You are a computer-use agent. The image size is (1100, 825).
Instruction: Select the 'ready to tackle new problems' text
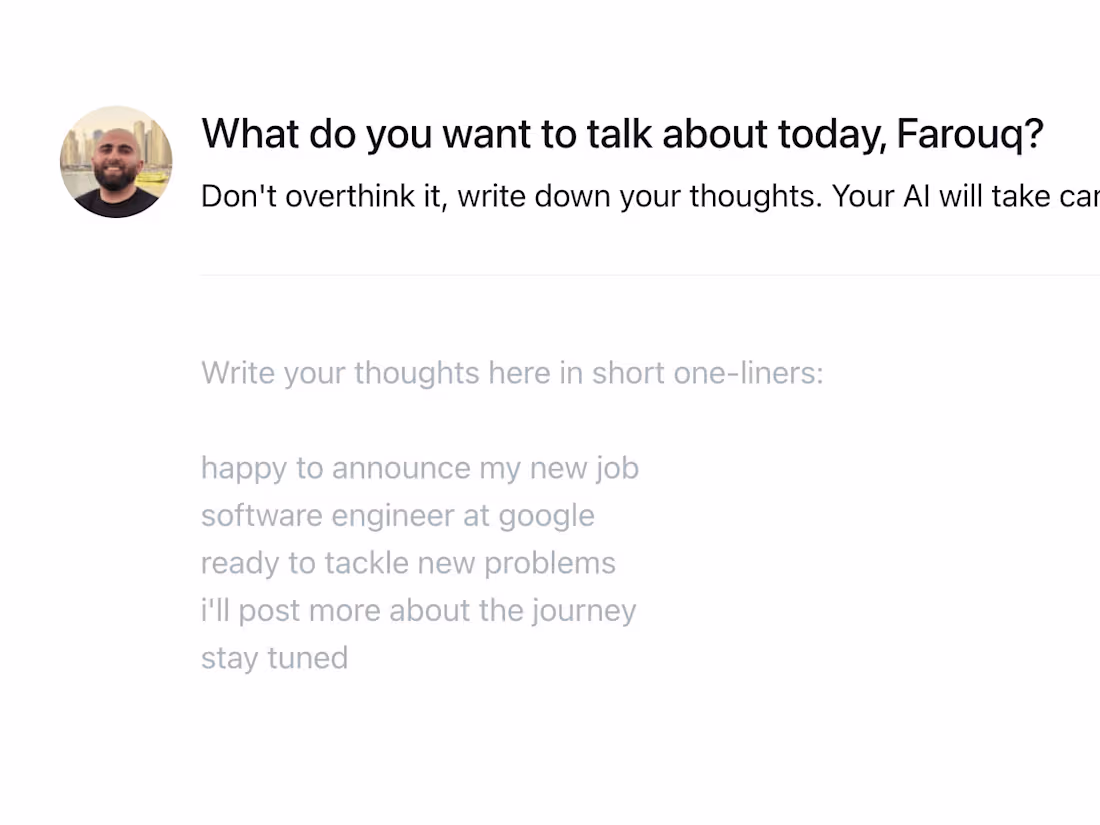pyautogui.click(x=408, y=562)
